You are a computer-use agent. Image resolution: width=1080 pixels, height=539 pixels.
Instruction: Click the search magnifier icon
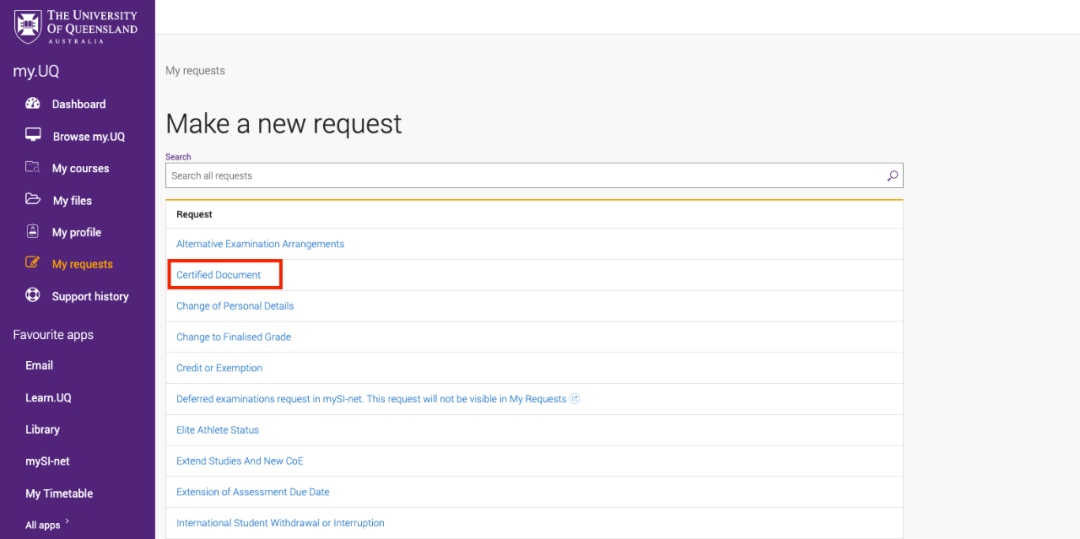coord(892,176)
